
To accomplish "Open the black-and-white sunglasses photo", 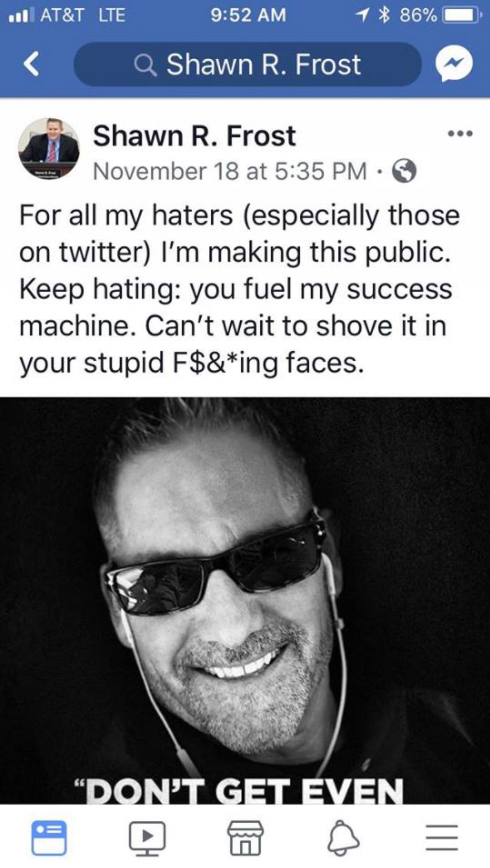I will click(245, 600).
